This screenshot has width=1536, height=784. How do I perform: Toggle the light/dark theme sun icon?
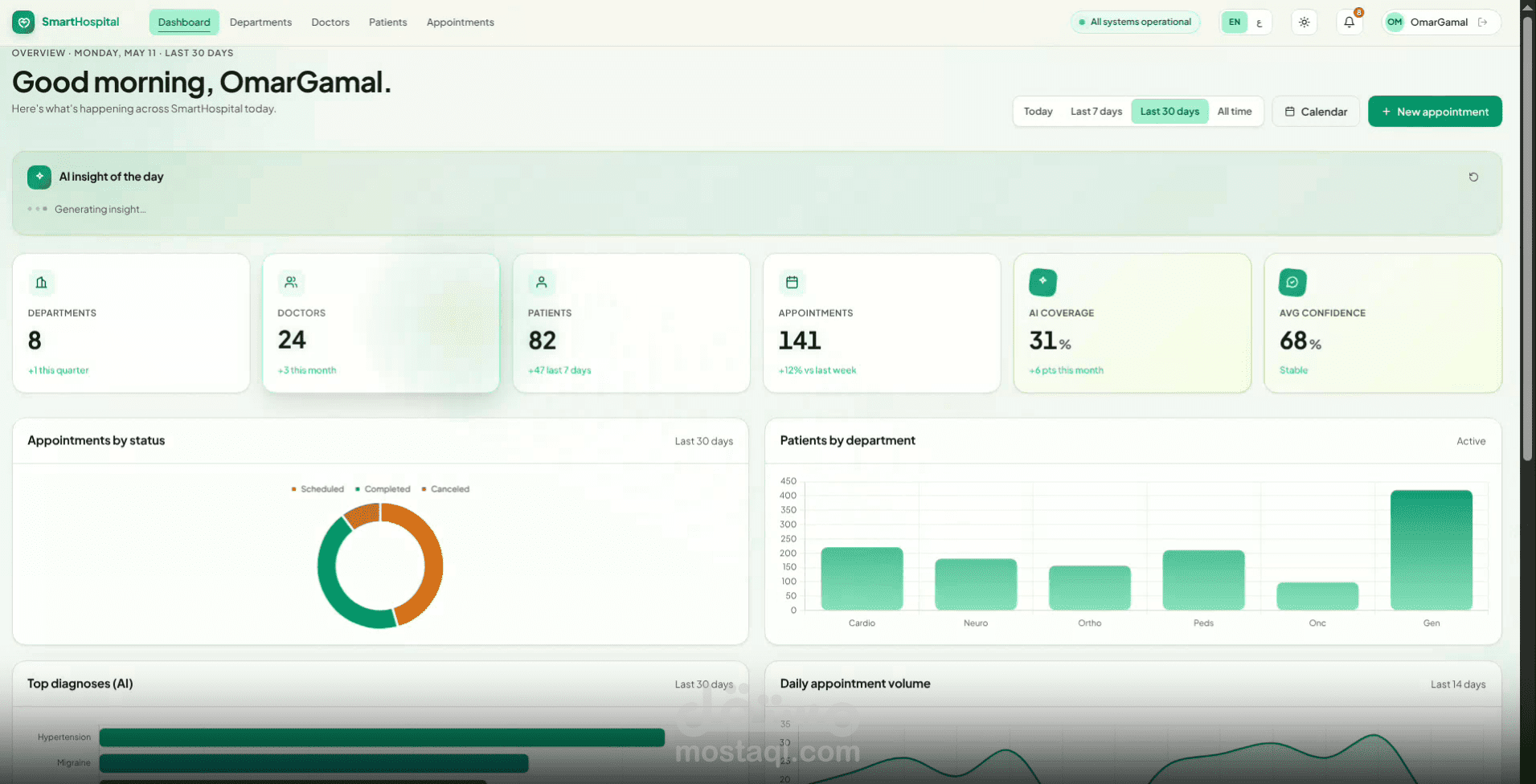pyautogui.click(x=1304, y=22)
